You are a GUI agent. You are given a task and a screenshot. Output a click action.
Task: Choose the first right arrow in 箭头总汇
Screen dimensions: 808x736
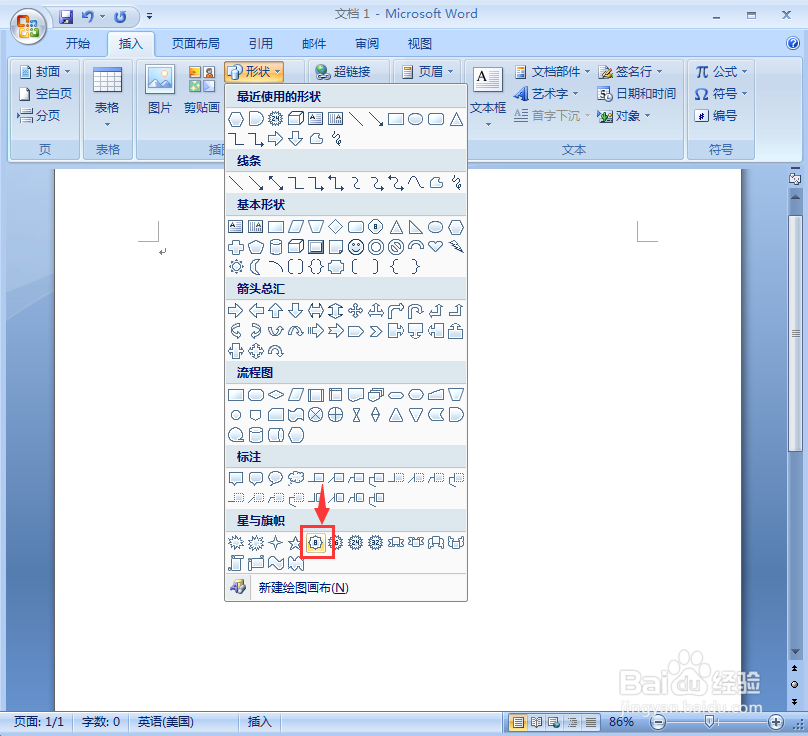point(235,311)
